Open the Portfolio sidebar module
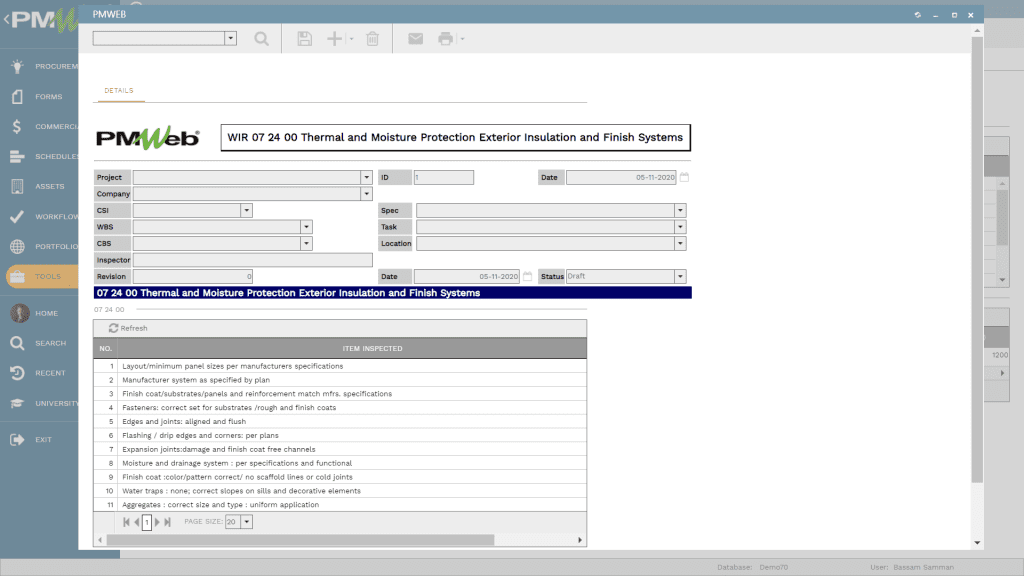 44,247
